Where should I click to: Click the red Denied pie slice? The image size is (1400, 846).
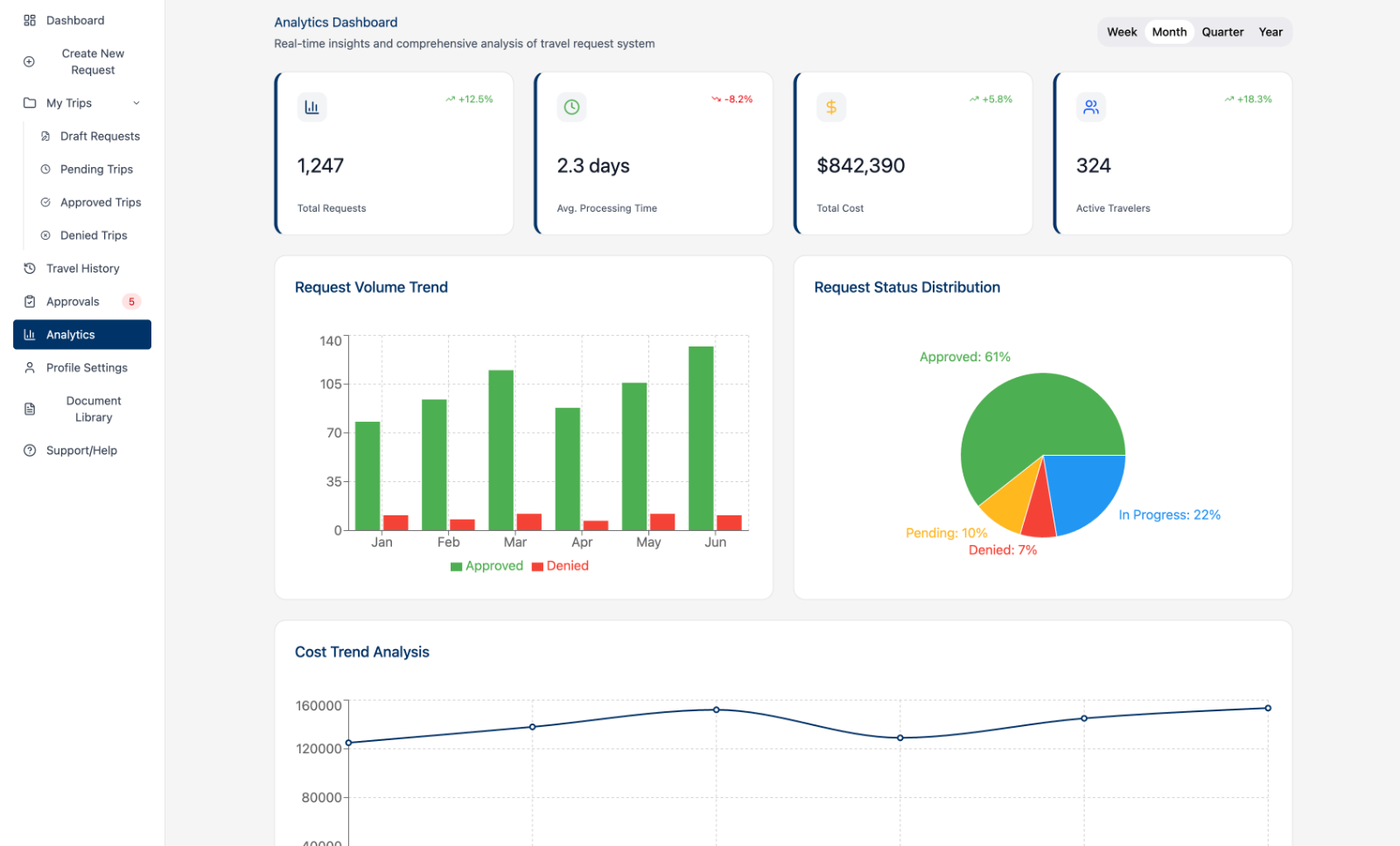(1039, 512)
